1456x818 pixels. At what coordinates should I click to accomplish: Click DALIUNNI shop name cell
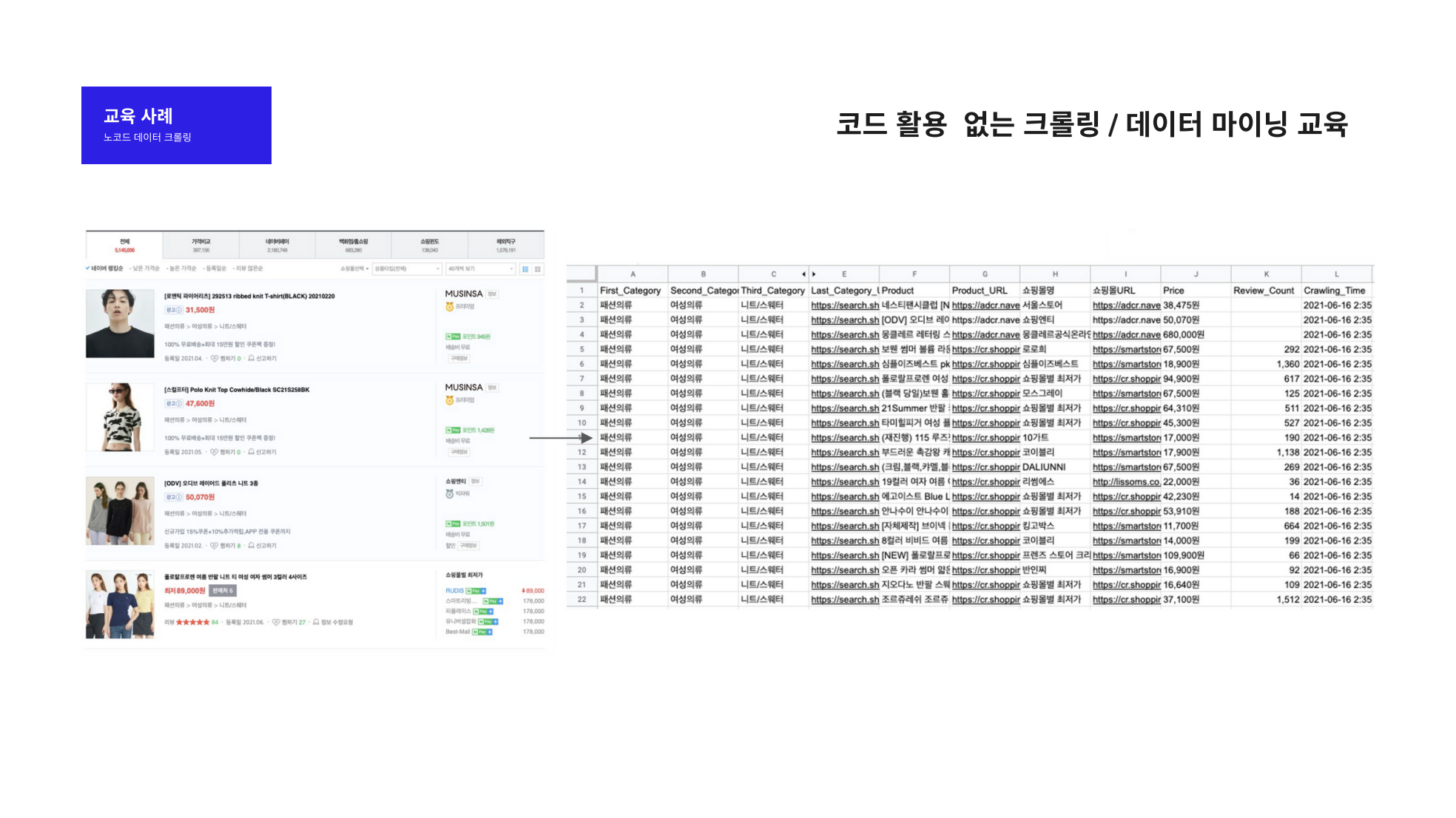click(1055, 467)
